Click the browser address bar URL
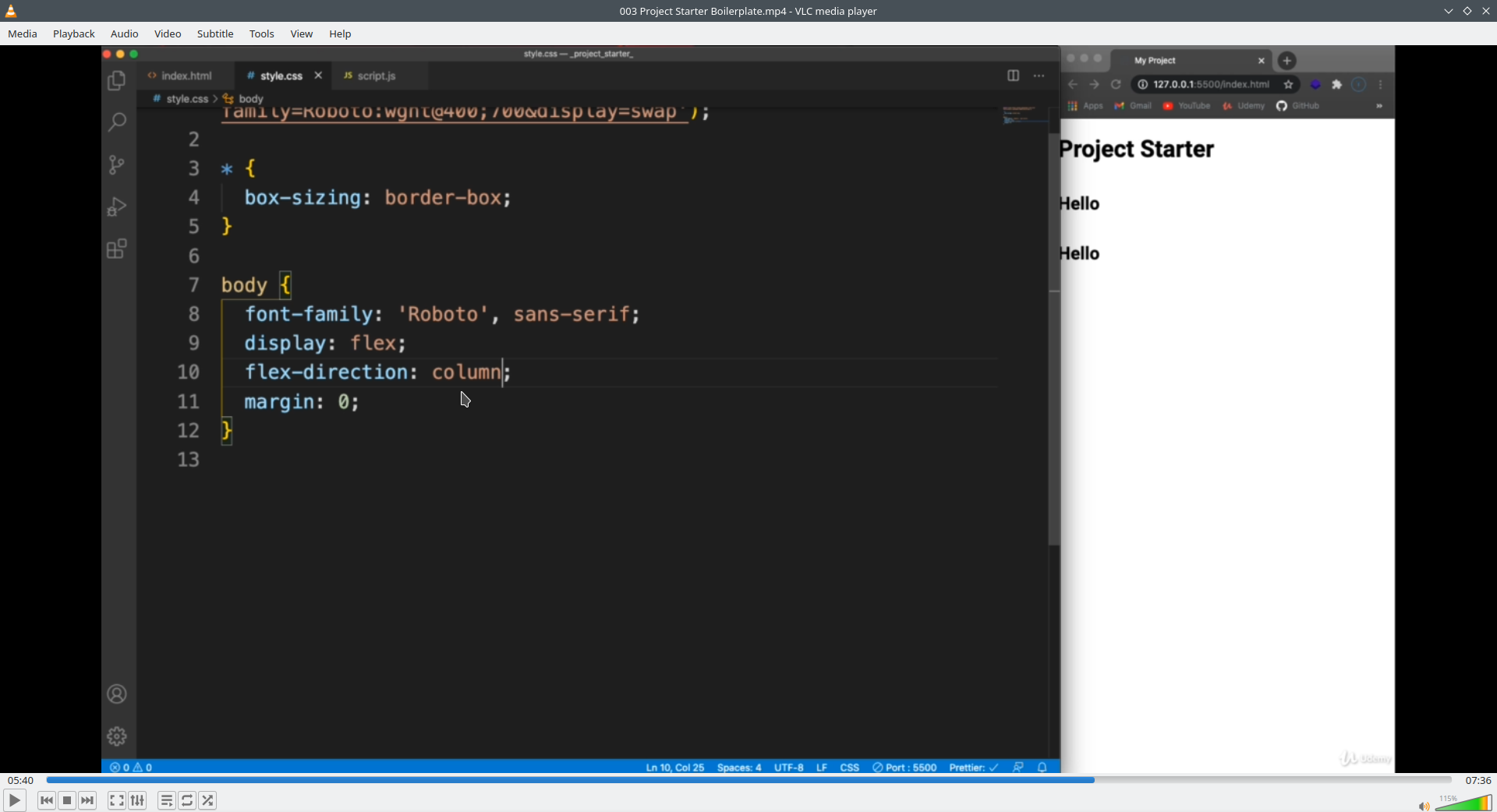The width and height of the screenshot is (1497, 812). pos(1211,84)
